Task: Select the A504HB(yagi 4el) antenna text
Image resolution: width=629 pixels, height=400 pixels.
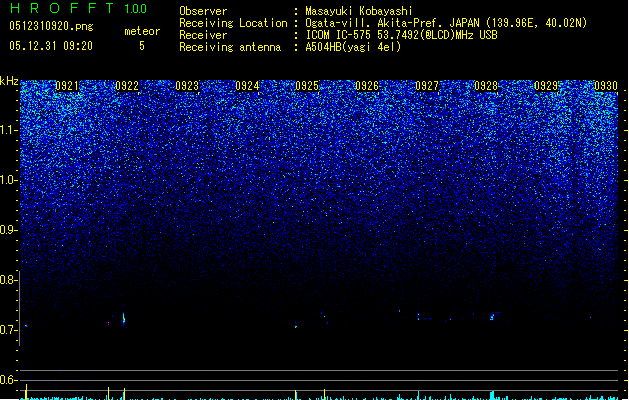Action: pos(353,47)
